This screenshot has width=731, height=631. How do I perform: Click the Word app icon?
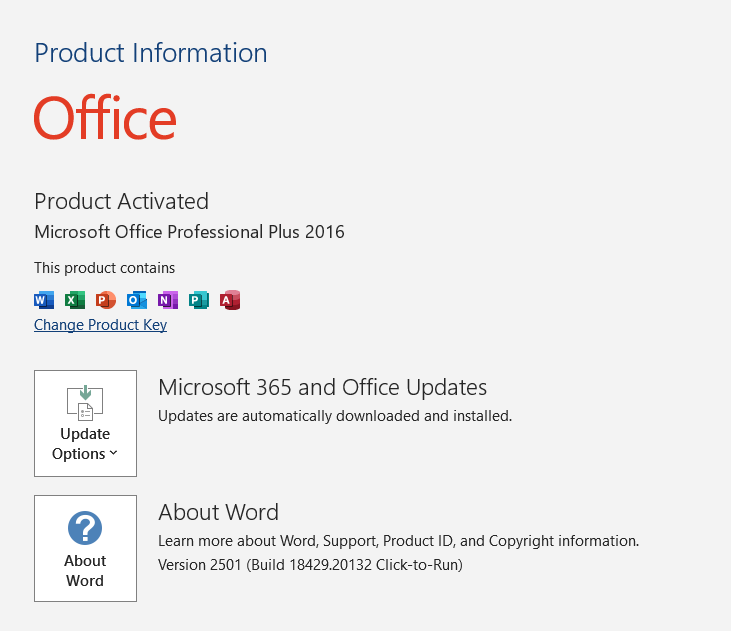pos(44,300)
